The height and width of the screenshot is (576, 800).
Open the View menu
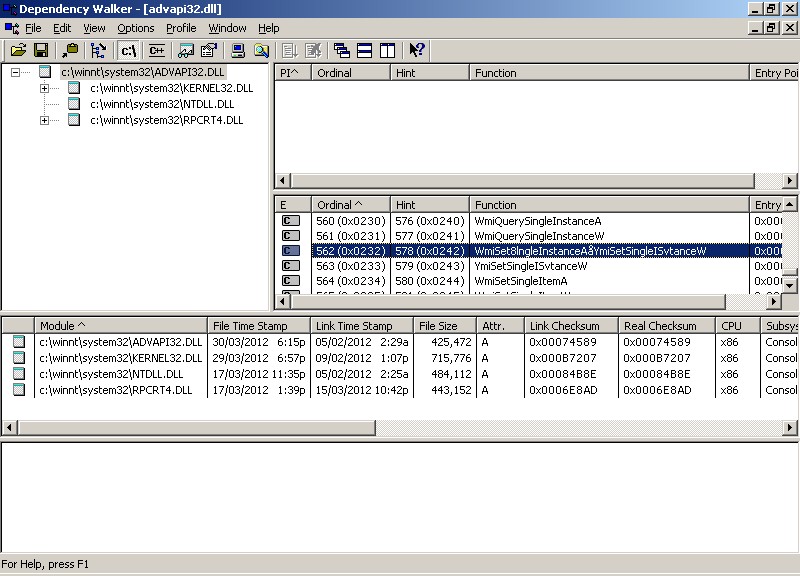click(x=94, y=28)
